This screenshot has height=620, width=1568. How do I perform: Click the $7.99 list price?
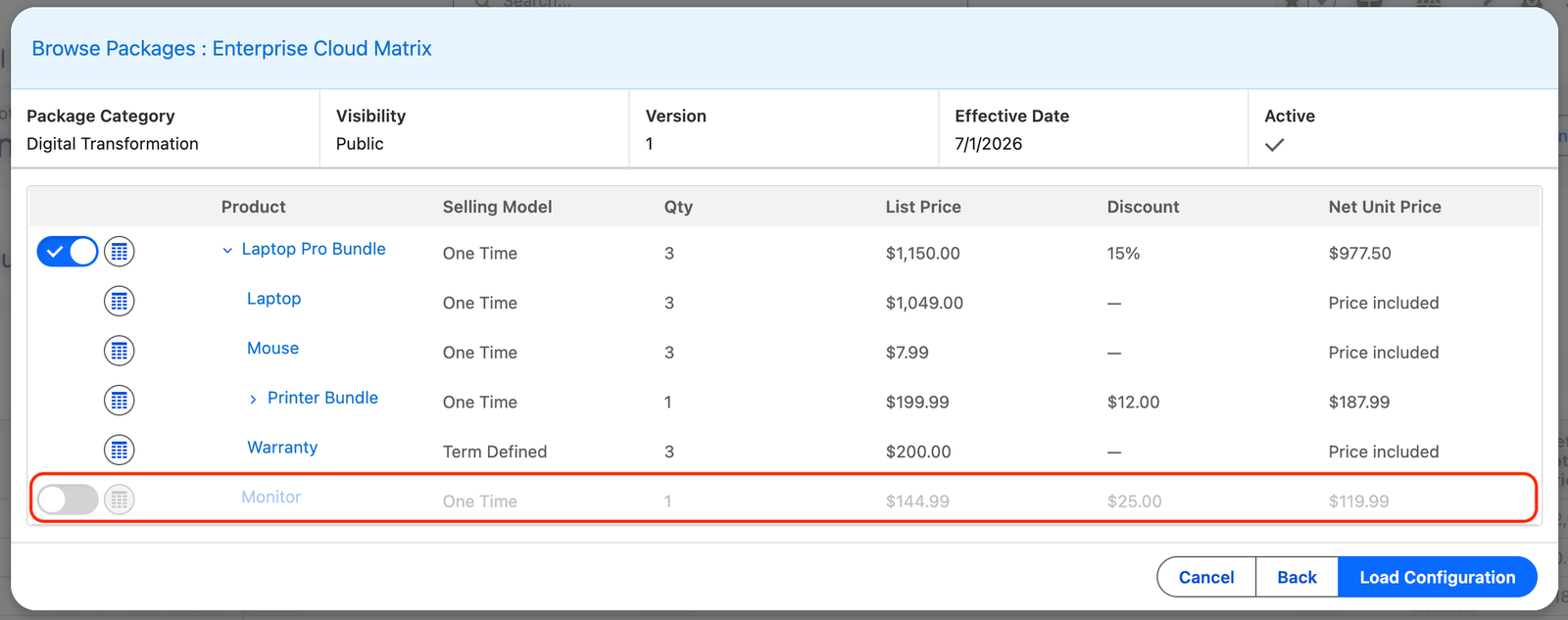(x=907, y=353)
